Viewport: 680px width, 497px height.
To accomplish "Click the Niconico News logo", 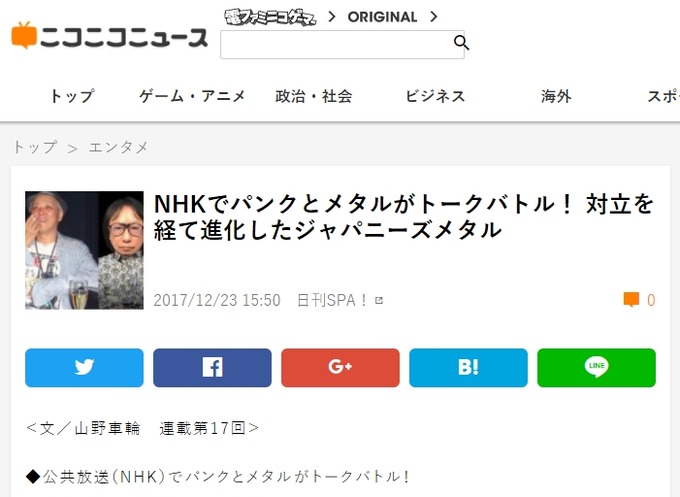I will pos(109,36).
